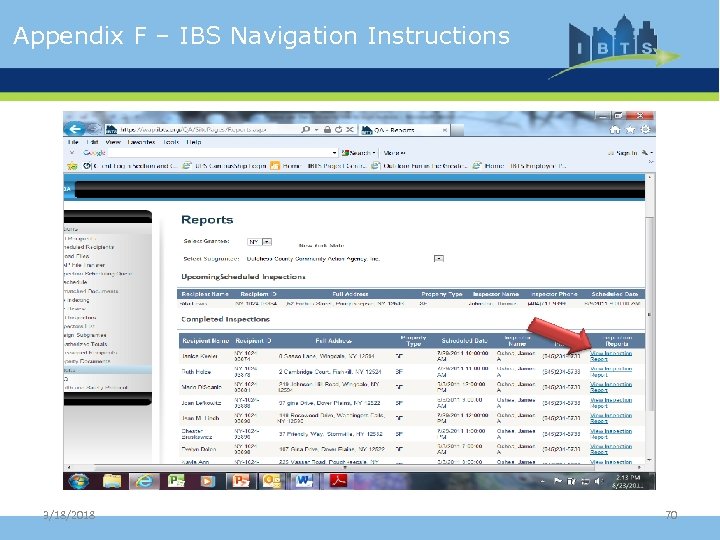This screenshot has height=540, width=720.
Task: Expand the Select Grantee NY dropdown
Action: click(267, 242)
